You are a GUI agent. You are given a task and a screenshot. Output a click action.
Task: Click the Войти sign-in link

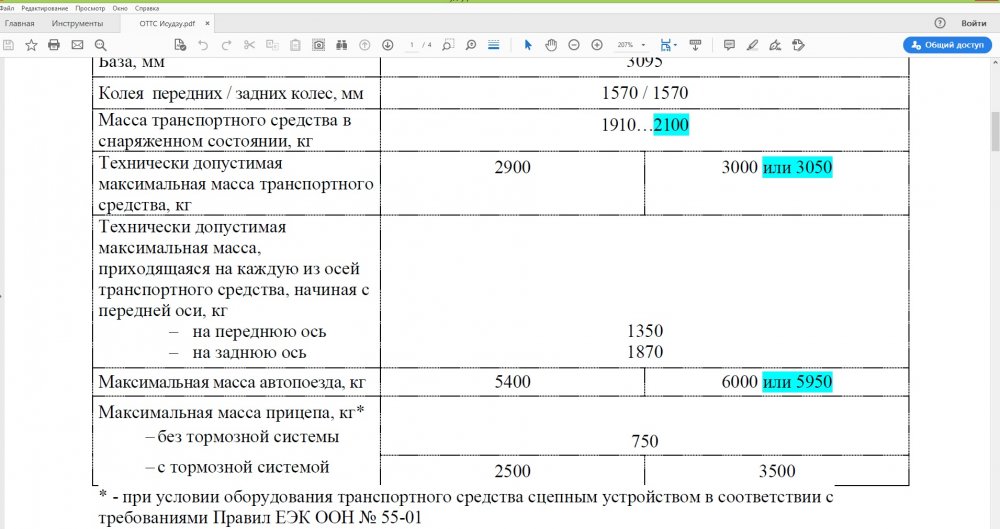coord(973,22)
